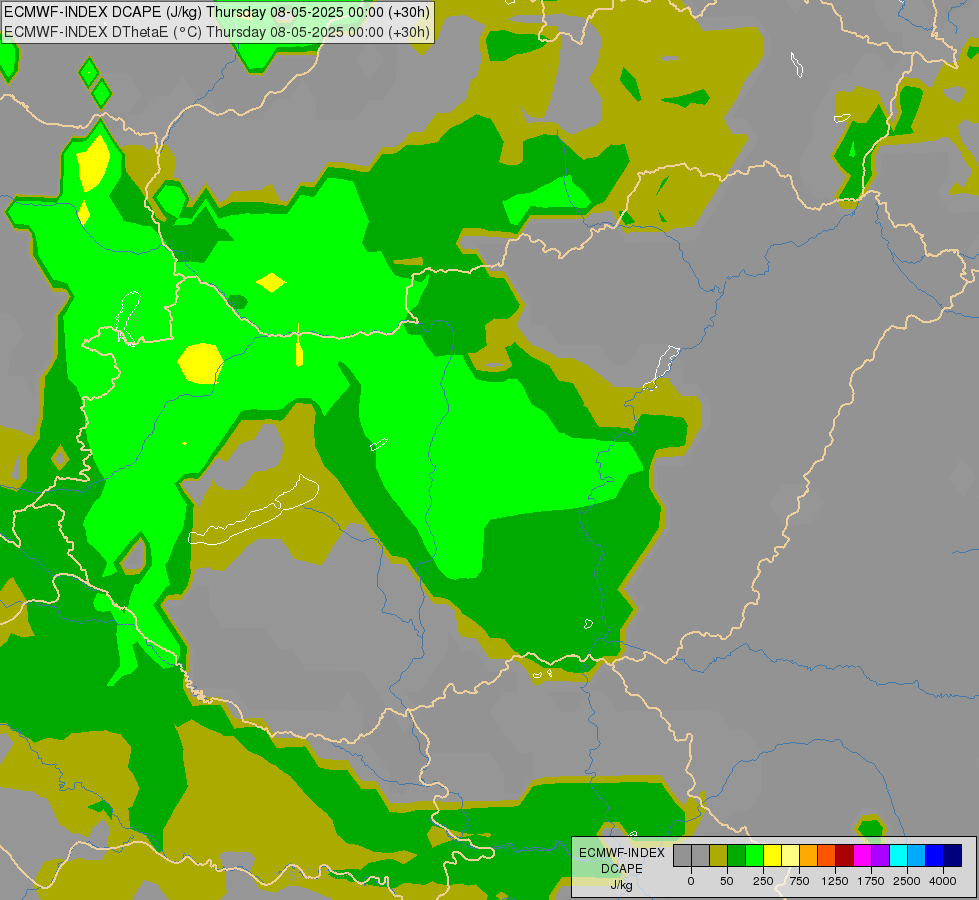The image size is (979, 900).
Task: Select the purple legend swatch
Action: 881,856
